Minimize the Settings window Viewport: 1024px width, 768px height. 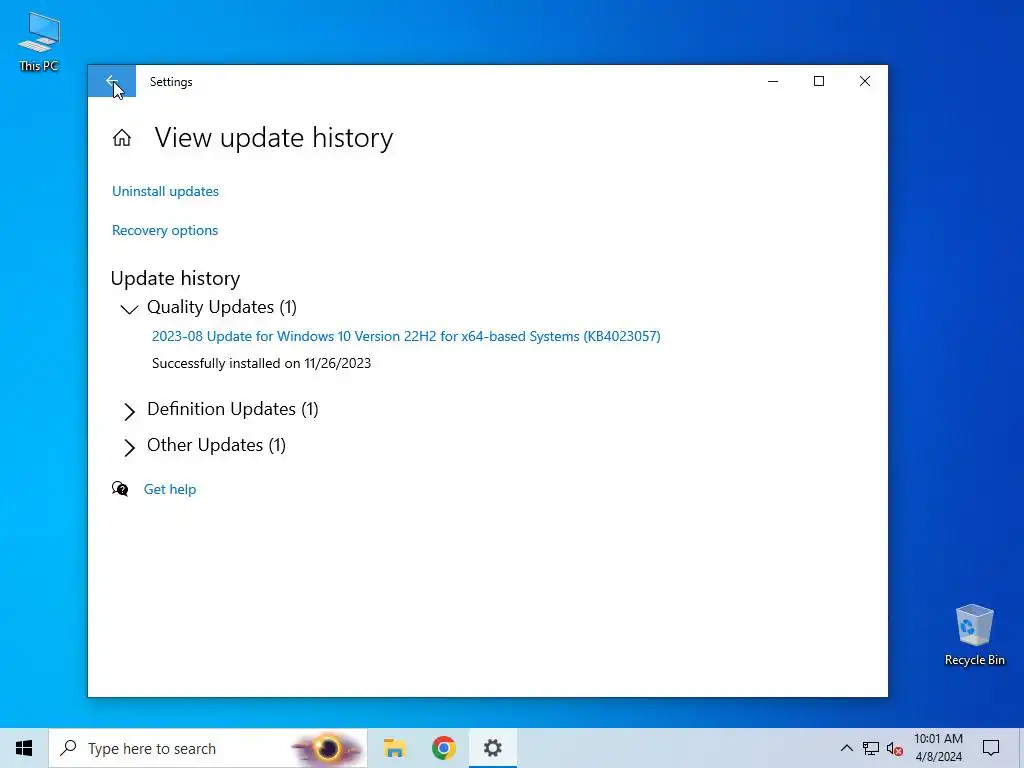(773, 81)
